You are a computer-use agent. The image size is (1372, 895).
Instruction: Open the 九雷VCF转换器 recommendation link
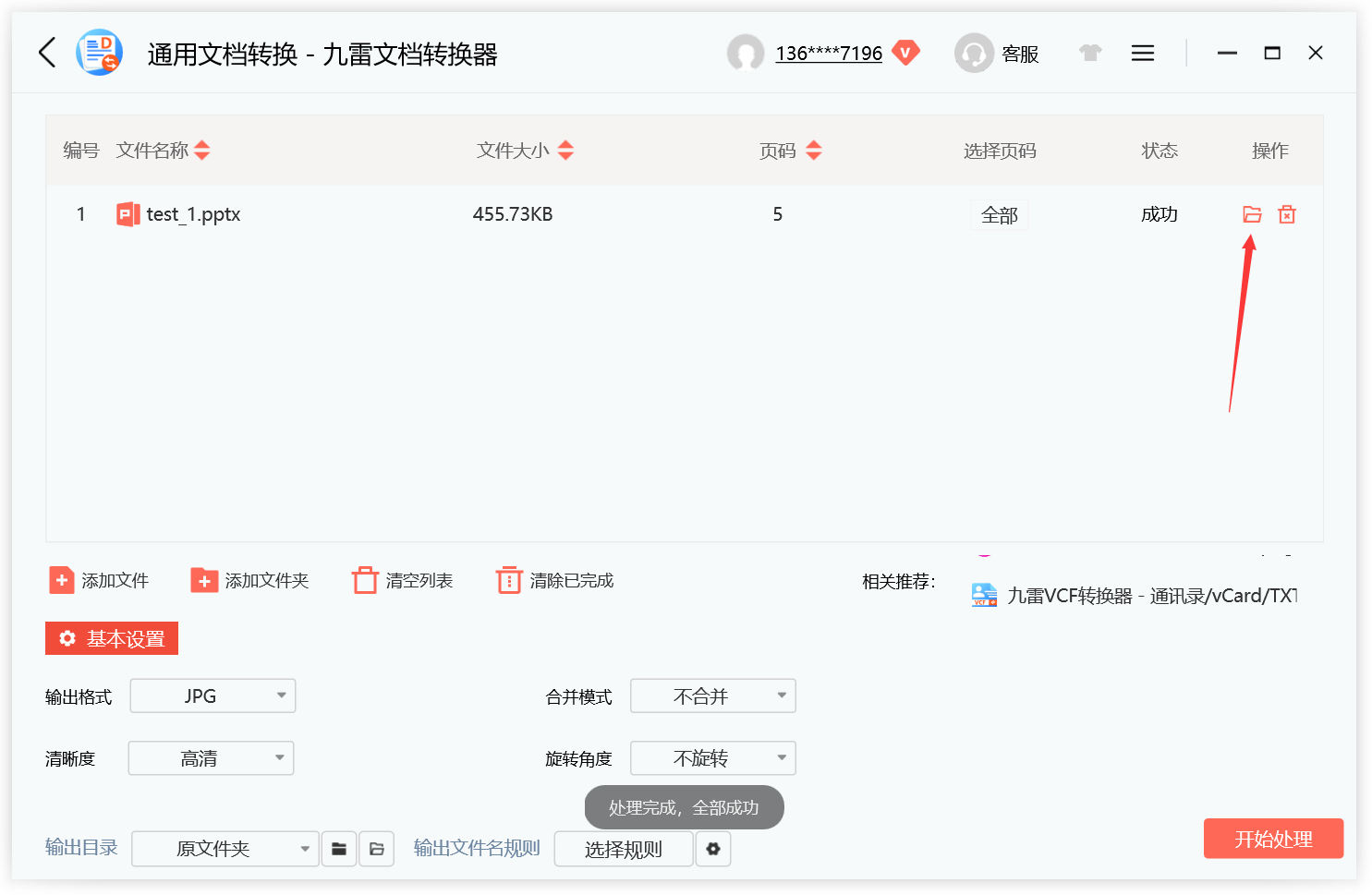click(1134, 596)
